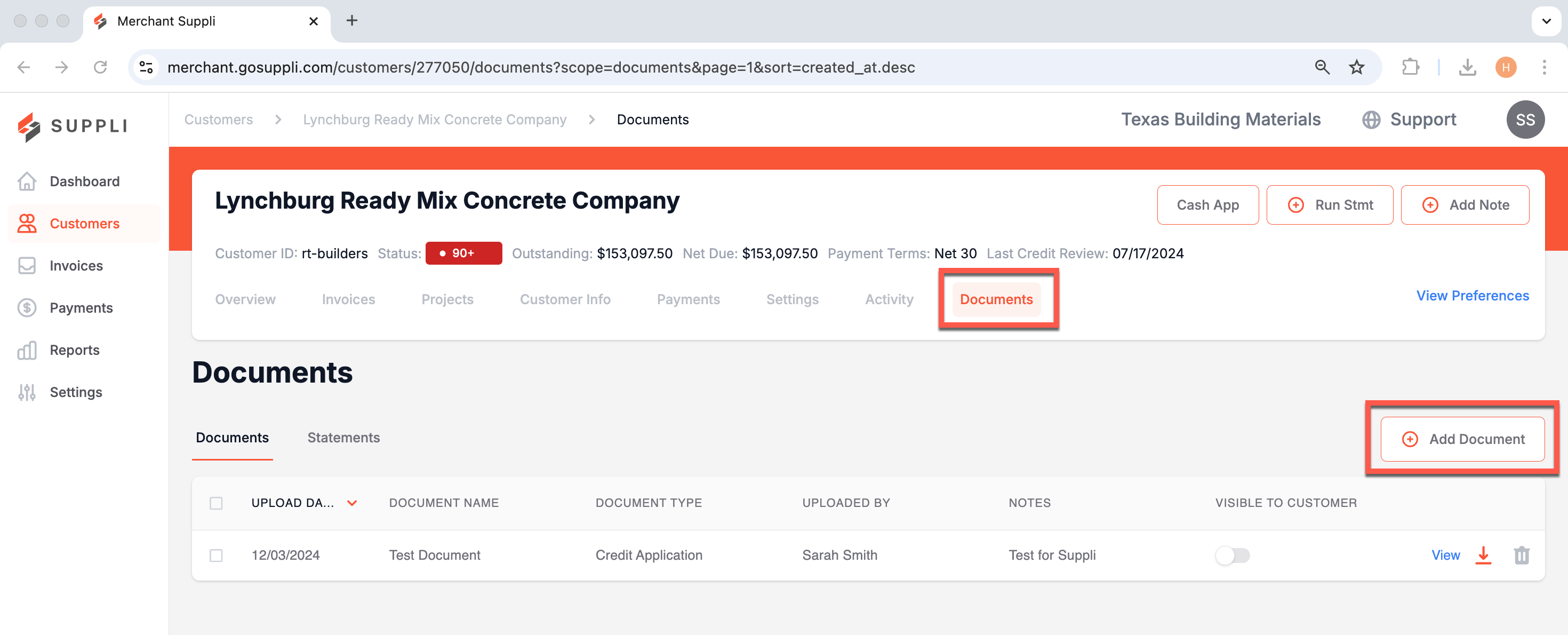Screen dimensions: 1568x635
Task: Download the Test Document file
Action: click(x=1483, y=555)
